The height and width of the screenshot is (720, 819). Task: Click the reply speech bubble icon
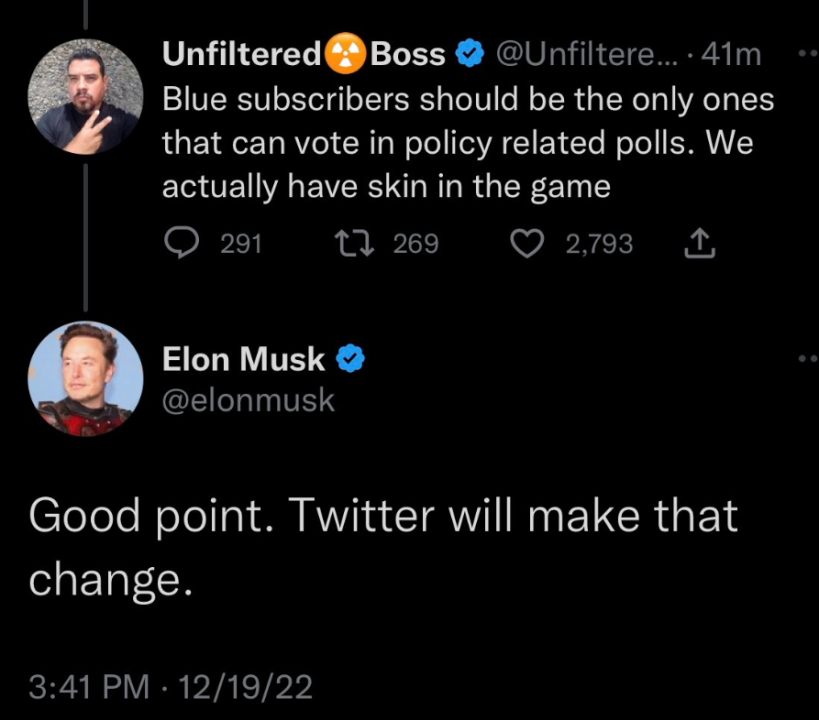pos(181,243)
